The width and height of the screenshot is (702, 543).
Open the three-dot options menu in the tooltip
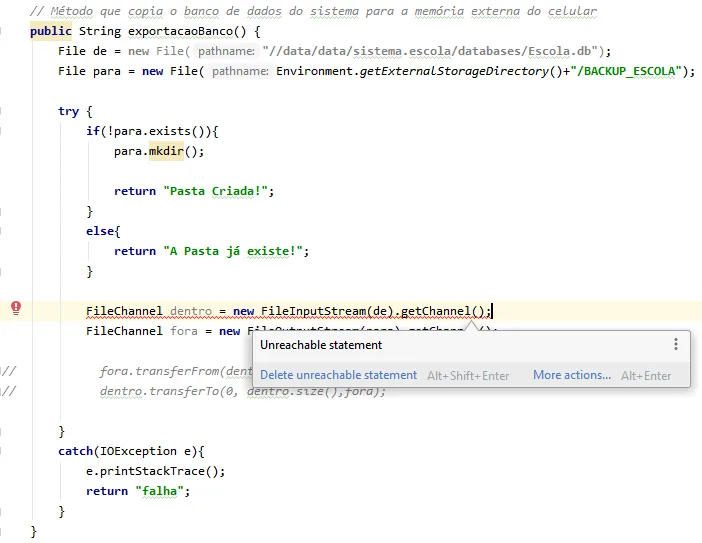676,344
